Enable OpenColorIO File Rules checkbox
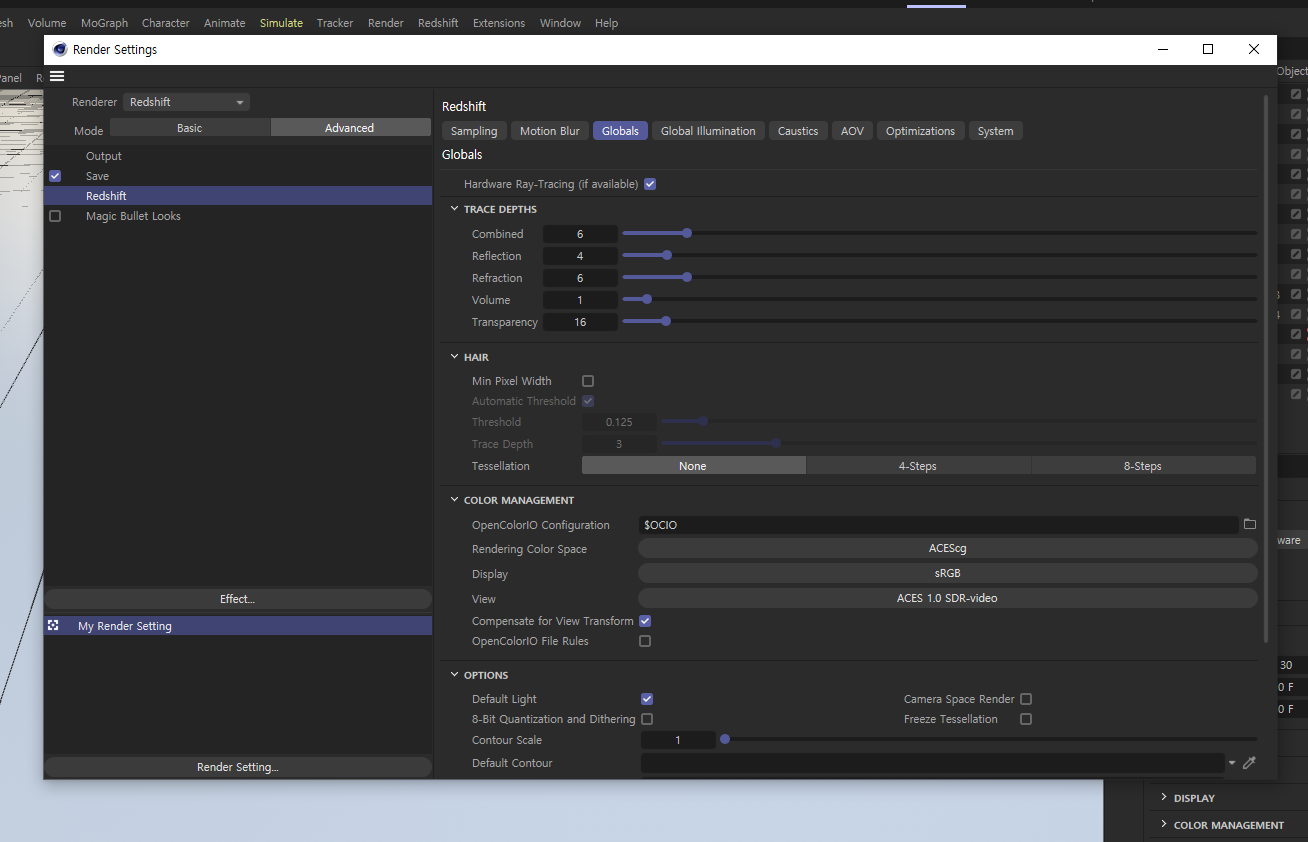The image size is (1308, 842). 645,641
